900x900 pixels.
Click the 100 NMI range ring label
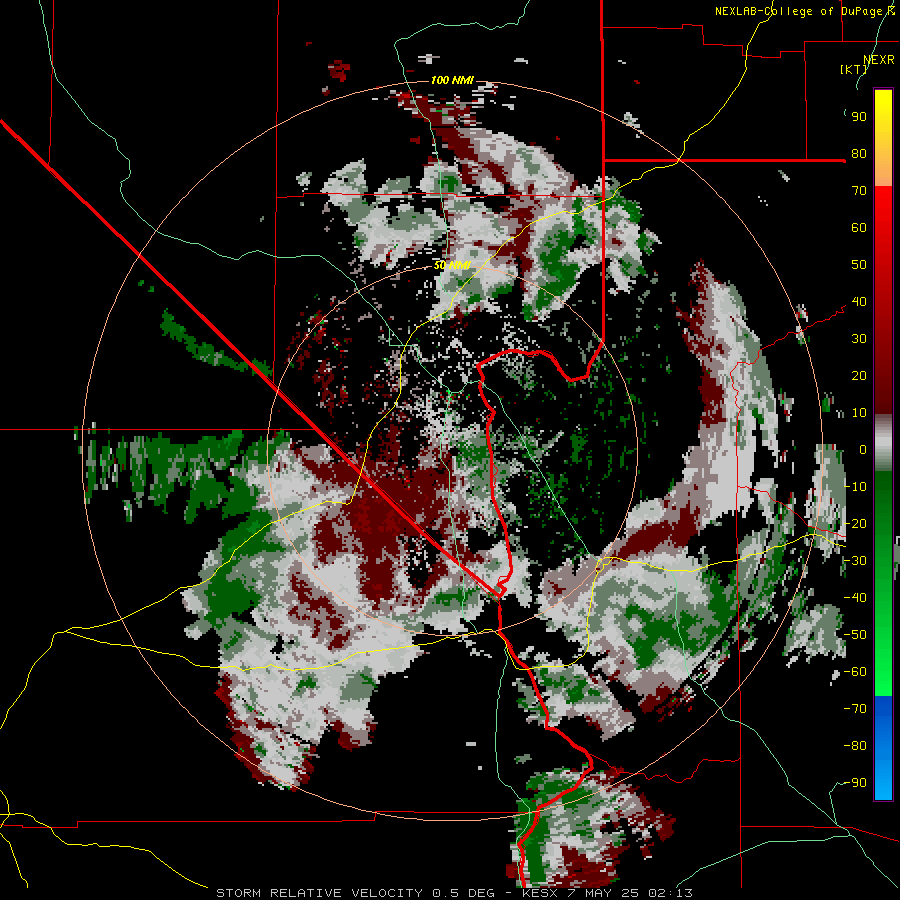452,80
